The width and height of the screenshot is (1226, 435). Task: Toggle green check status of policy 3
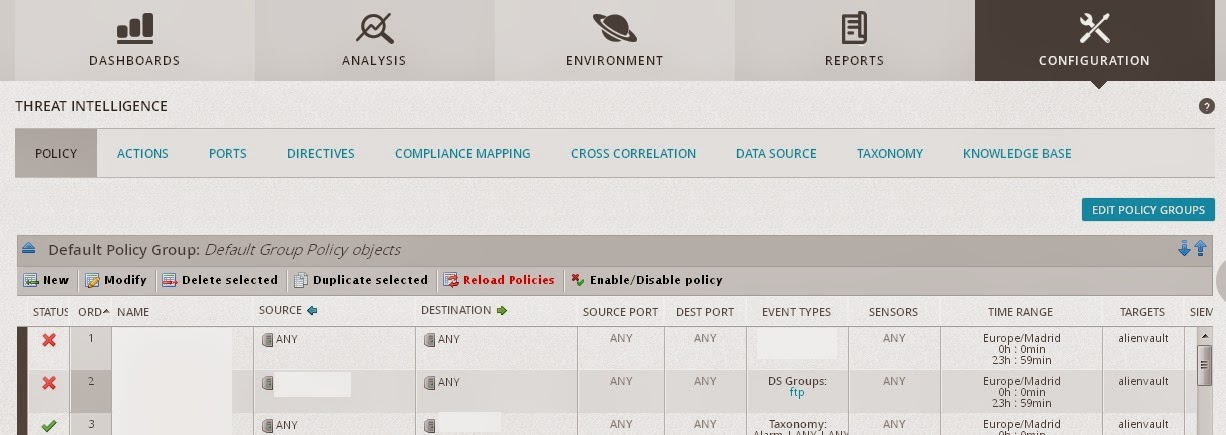(48, 425)
